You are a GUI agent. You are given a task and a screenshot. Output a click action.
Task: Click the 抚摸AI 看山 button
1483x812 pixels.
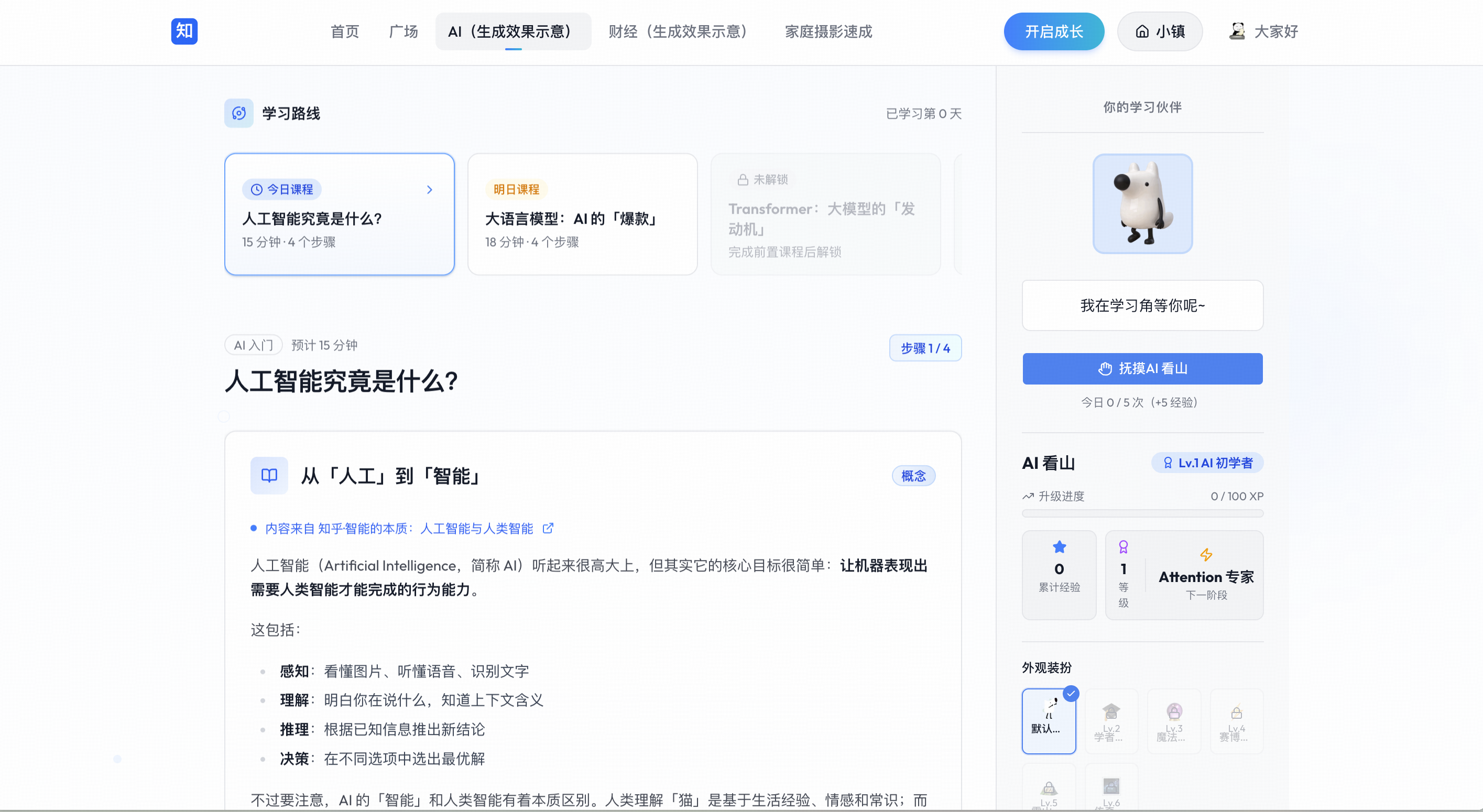click(1143, 369)
